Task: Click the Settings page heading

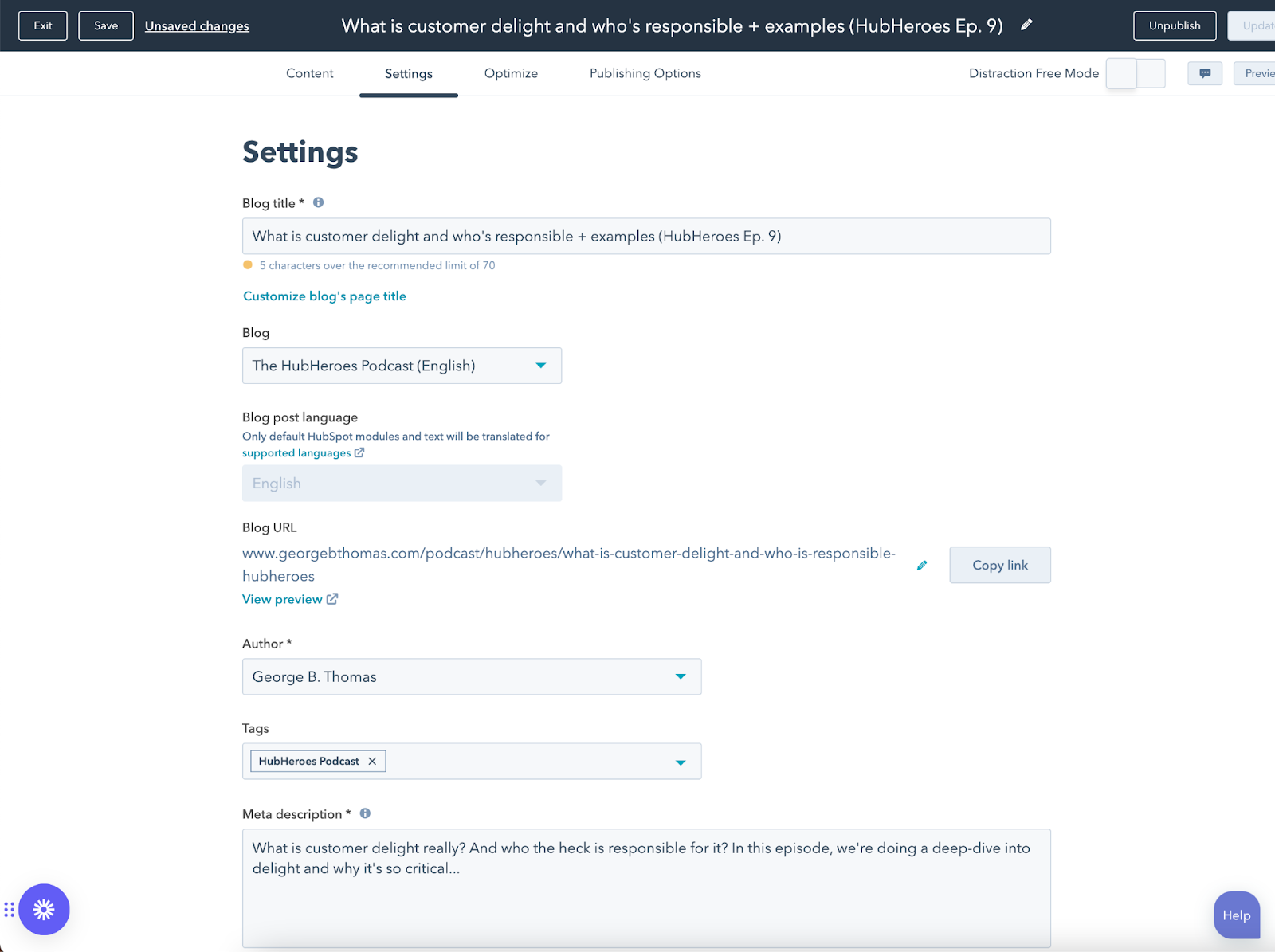Action: click(300, 151)
